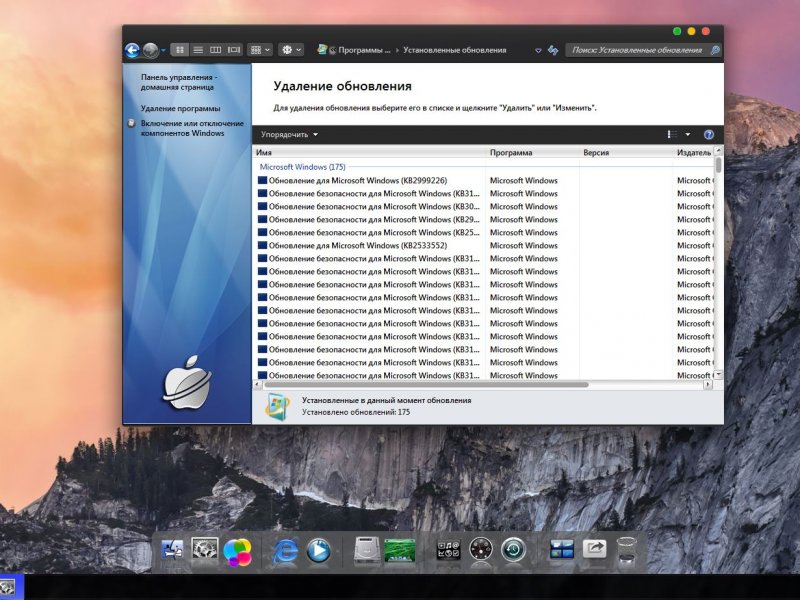Sort by the Издатель column header

(x=693, y=152)
